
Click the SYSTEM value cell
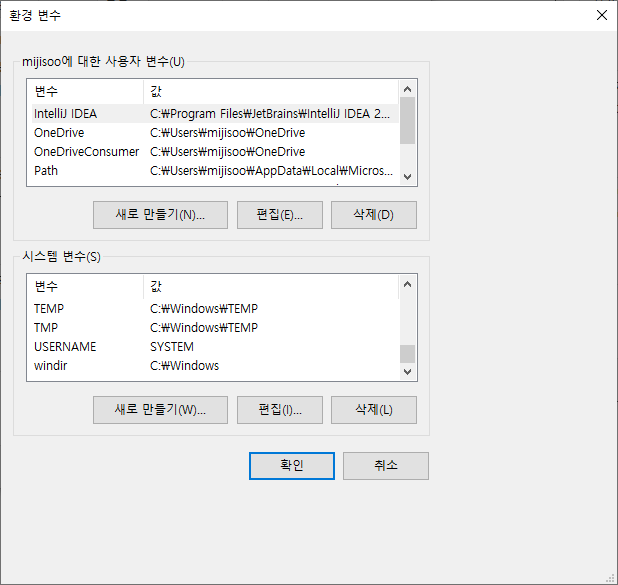[x=172, y=346]
